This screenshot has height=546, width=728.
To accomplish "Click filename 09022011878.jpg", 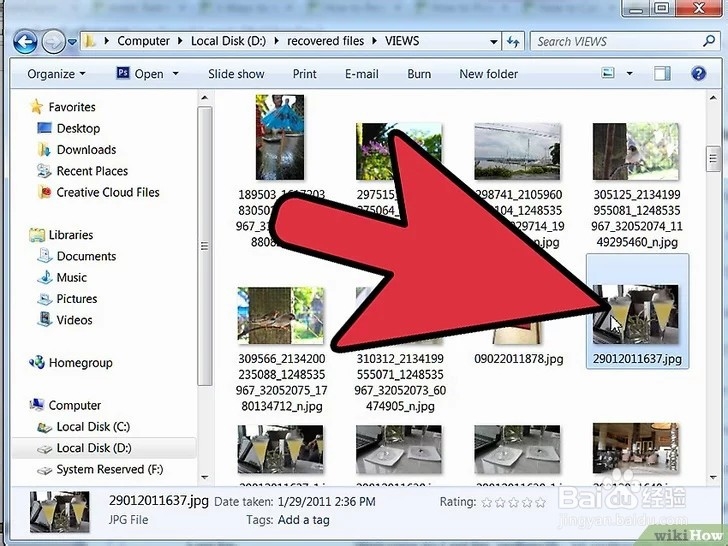I will [519, 359].
